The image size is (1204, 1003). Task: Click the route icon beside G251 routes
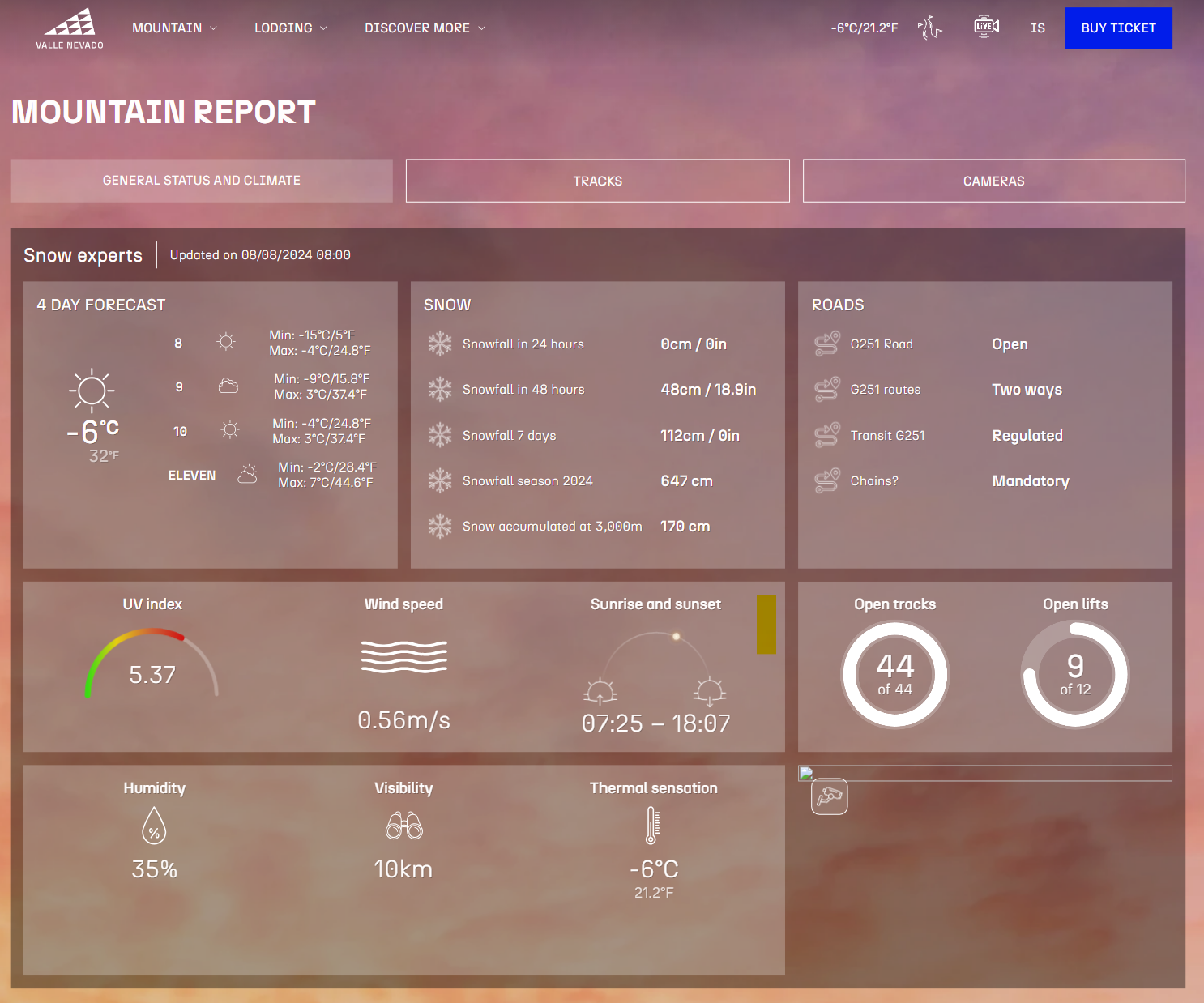(827, 390)
